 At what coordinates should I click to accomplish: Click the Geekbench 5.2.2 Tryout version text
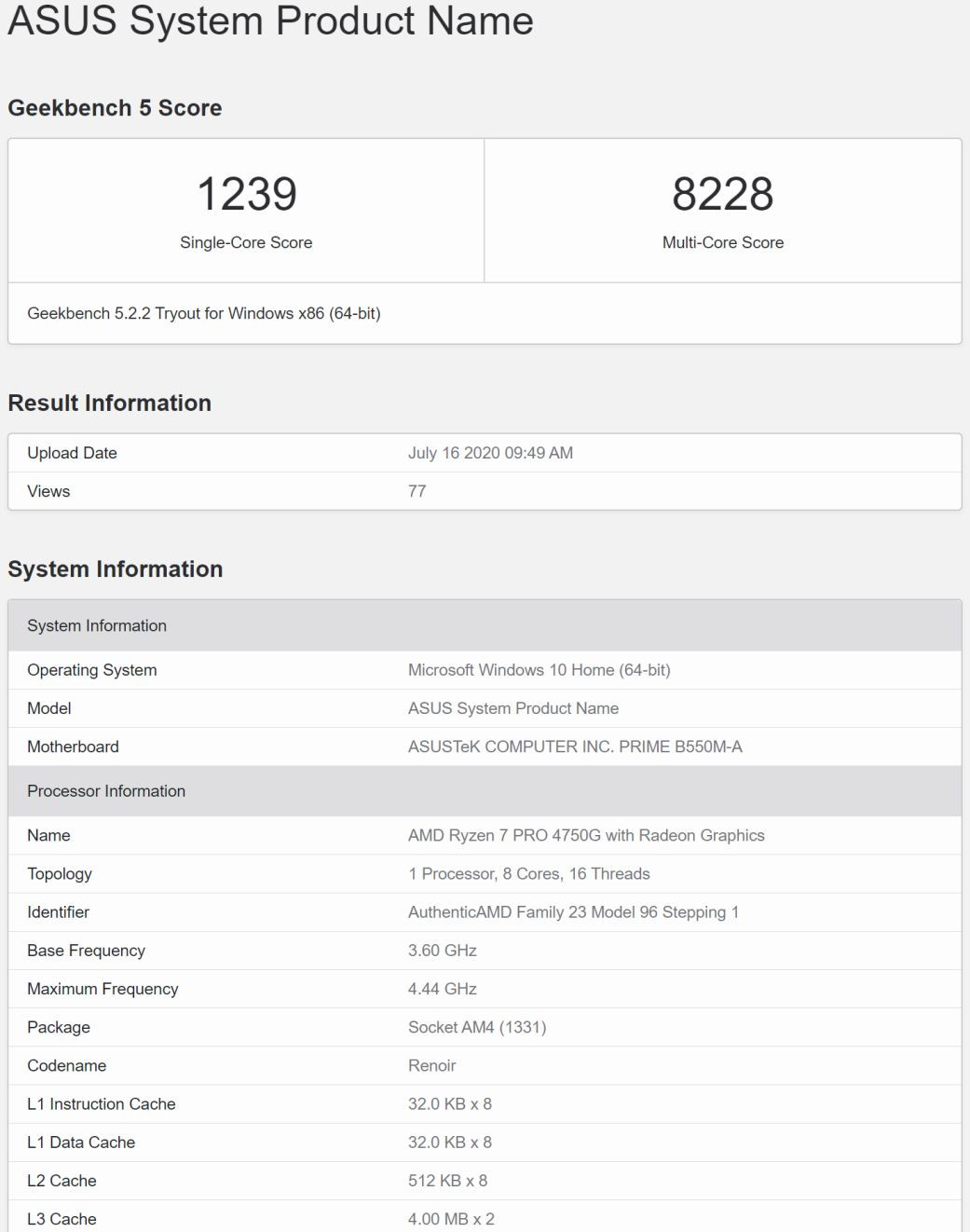click(204, 313)
